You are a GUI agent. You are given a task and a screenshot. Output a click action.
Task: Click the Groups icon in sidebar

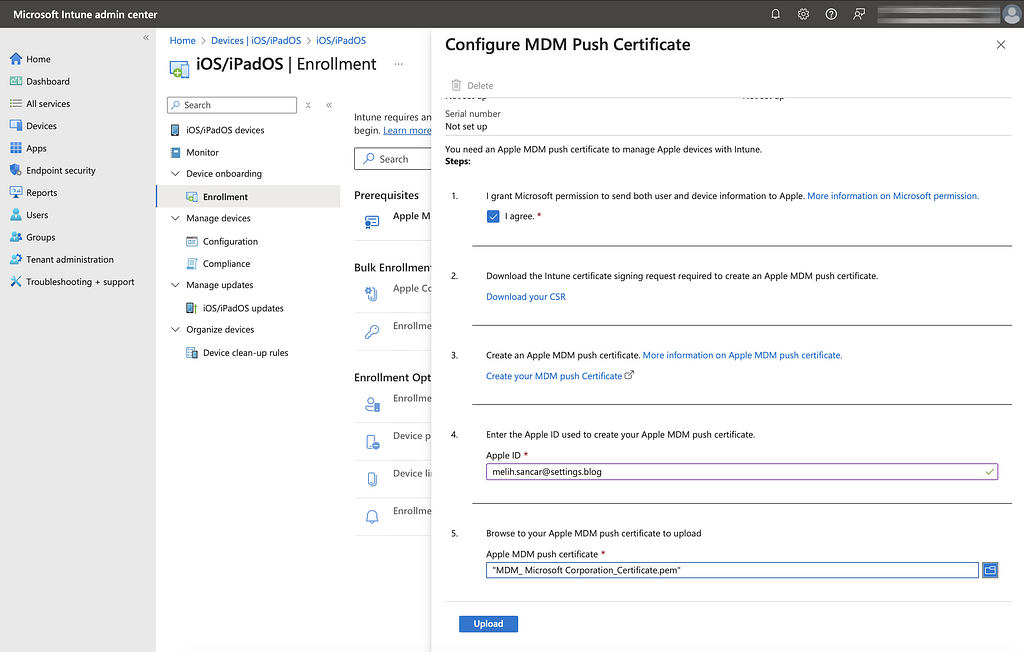16,237
